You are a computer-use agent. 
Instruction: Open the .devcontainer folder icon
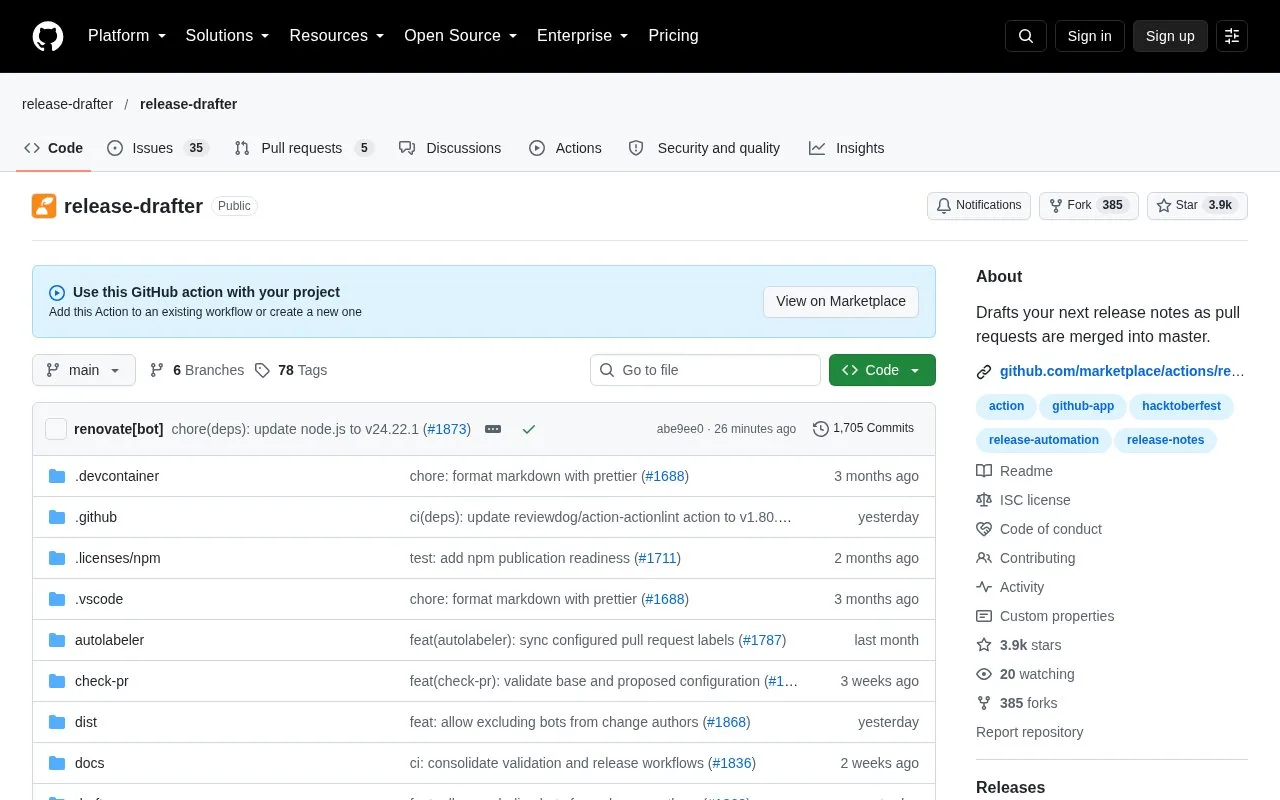pyautogui.click(x=57, y=476)
